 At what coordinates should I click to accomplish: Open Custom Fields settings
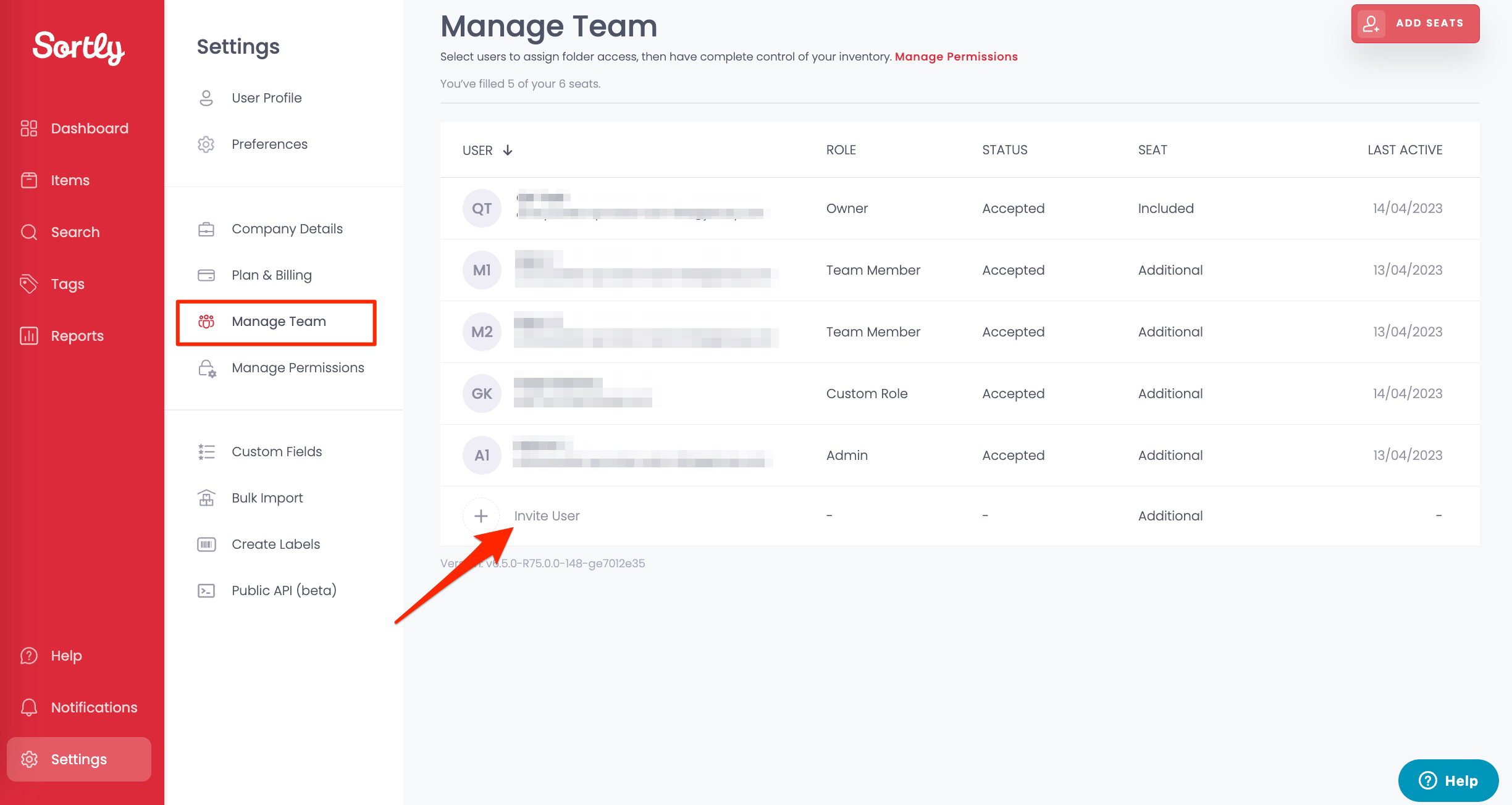pos(277,452)
